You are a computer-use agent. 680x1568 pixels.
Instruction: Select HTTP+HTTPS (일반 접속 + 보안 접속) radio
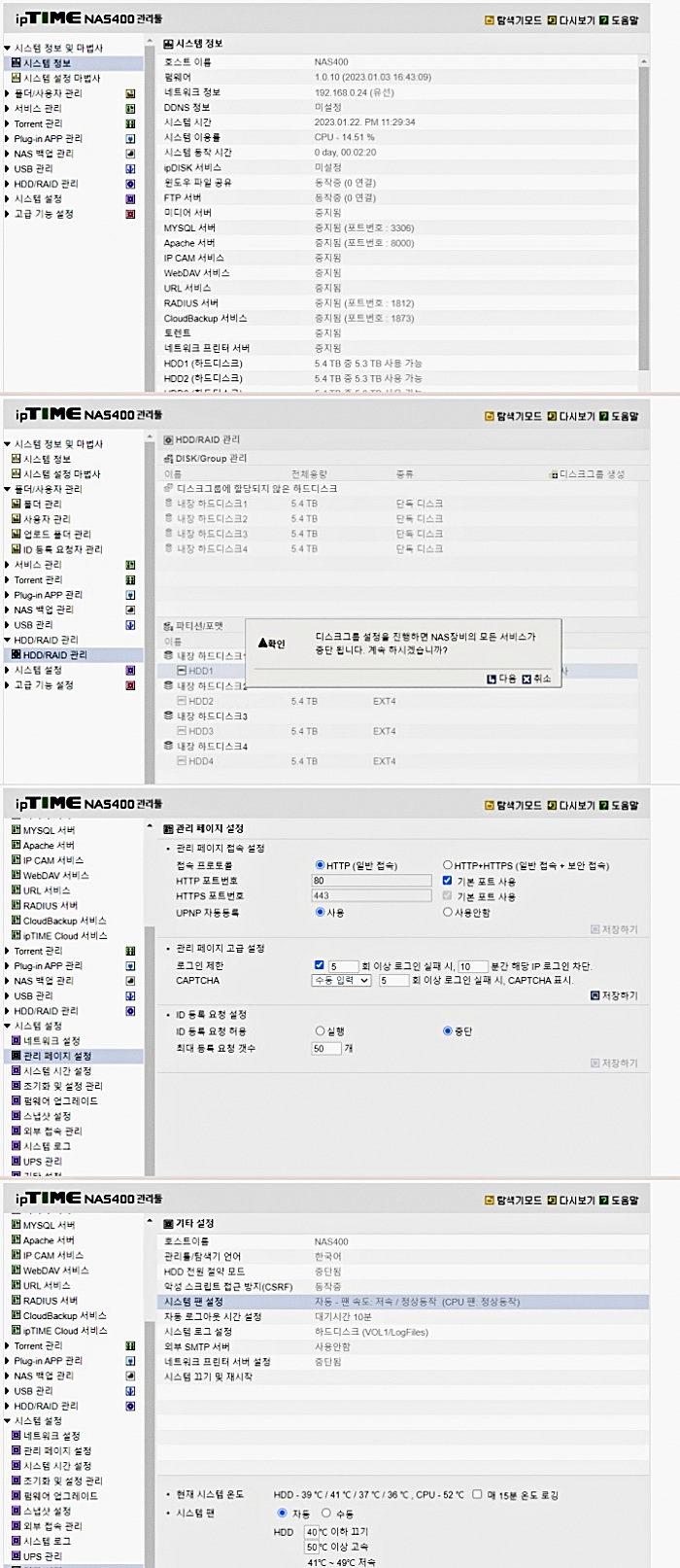pyautogui.click(x=448, y=865)
